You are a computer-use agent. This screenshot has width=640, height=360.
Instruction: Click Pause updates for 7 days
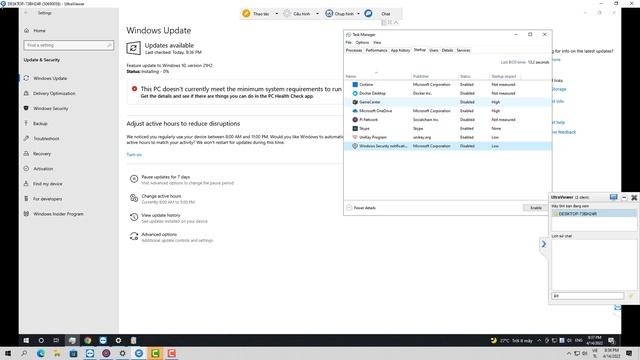(165, 177)
